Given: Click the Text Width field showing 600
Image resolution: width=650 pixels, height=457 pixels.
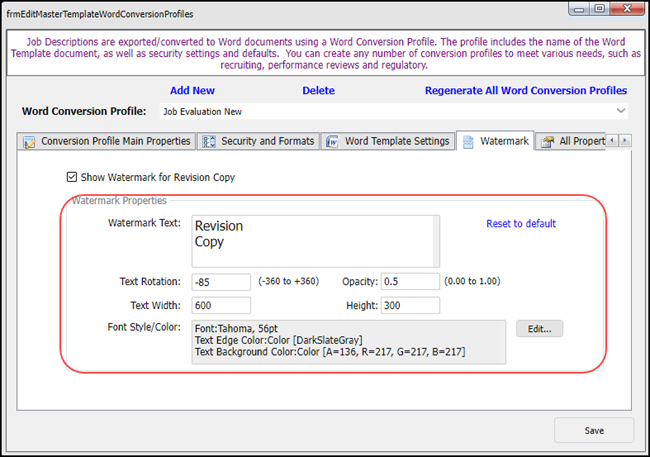Looking at the screenshot, I should tap(221, 306).
